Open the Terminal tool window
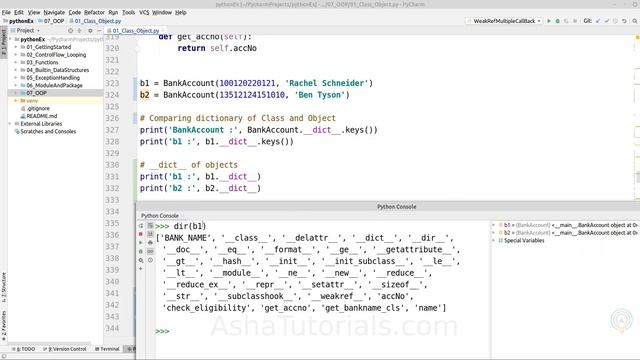640x360 pixels. [x=107, y=349]
